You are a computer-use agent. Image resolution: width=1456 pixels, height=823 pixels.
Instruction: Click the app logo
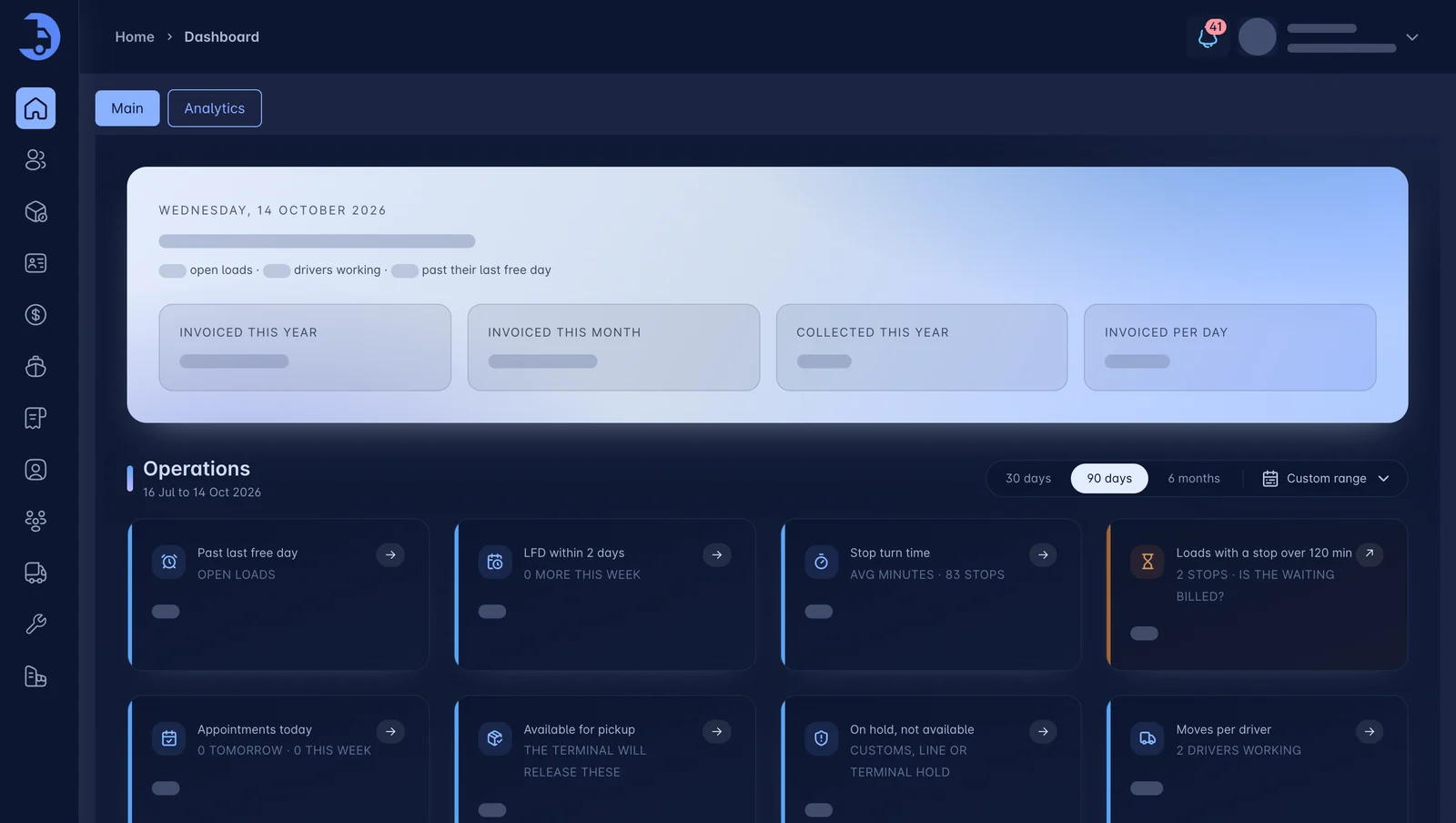[x=39, y=36]
